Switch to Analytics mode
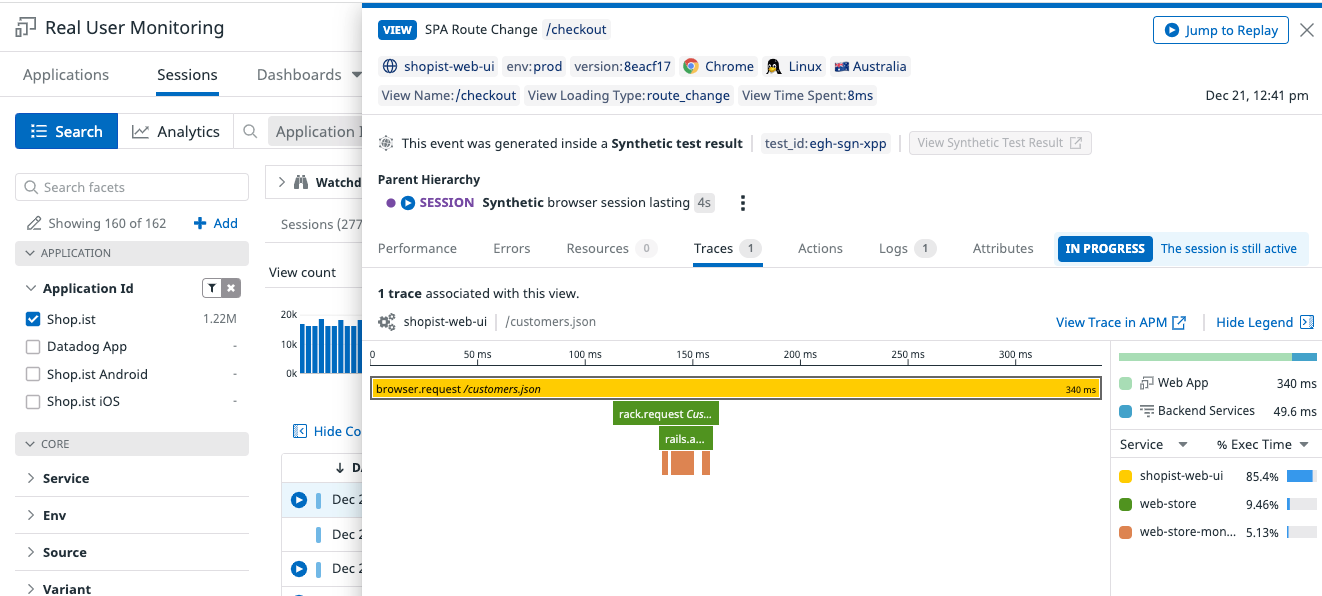Screen dimensions: 1322x596 coord(175,131)
